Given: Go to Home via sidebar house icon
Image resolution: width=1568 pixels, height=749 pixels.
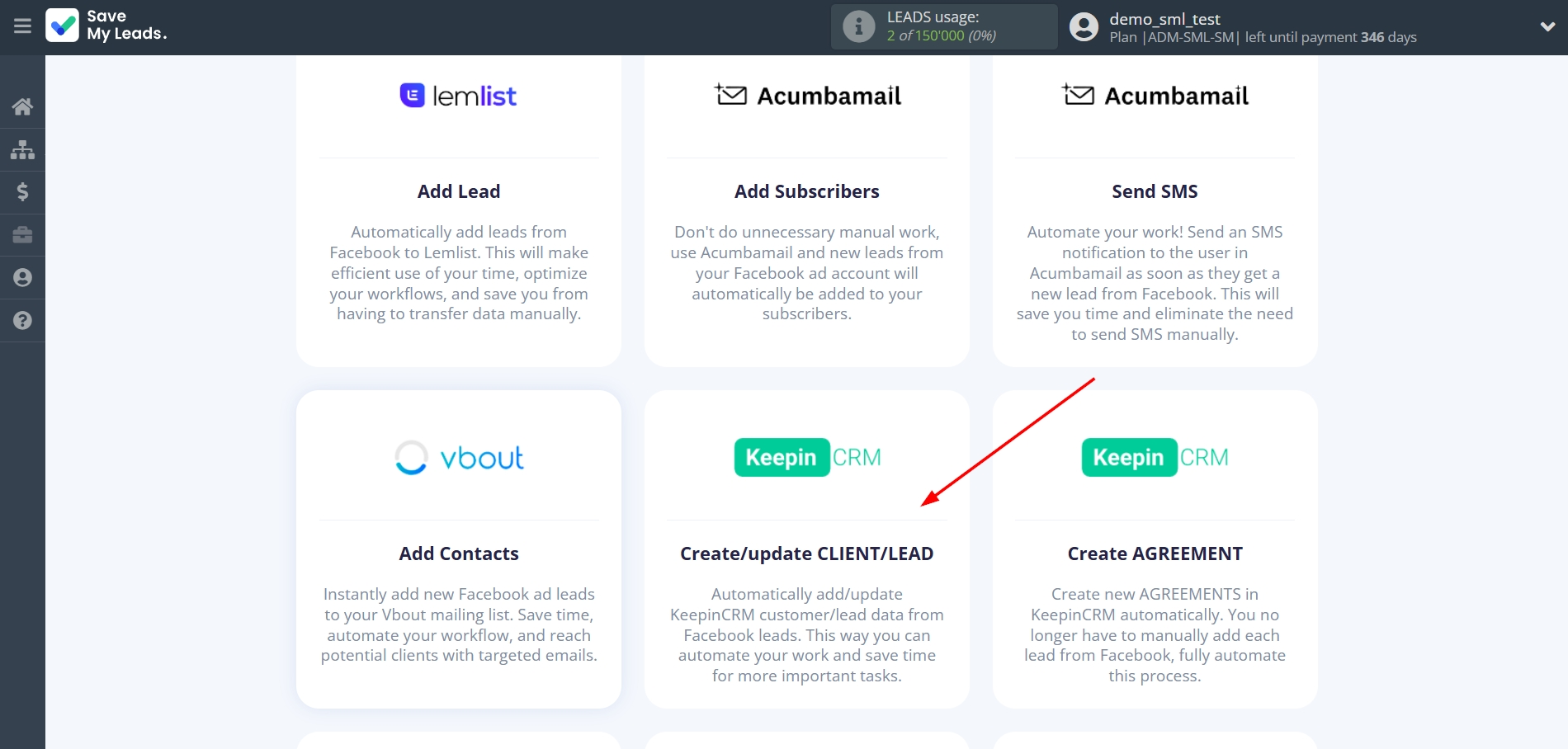Looking at the screenshot, I should (x=22, y=106).
